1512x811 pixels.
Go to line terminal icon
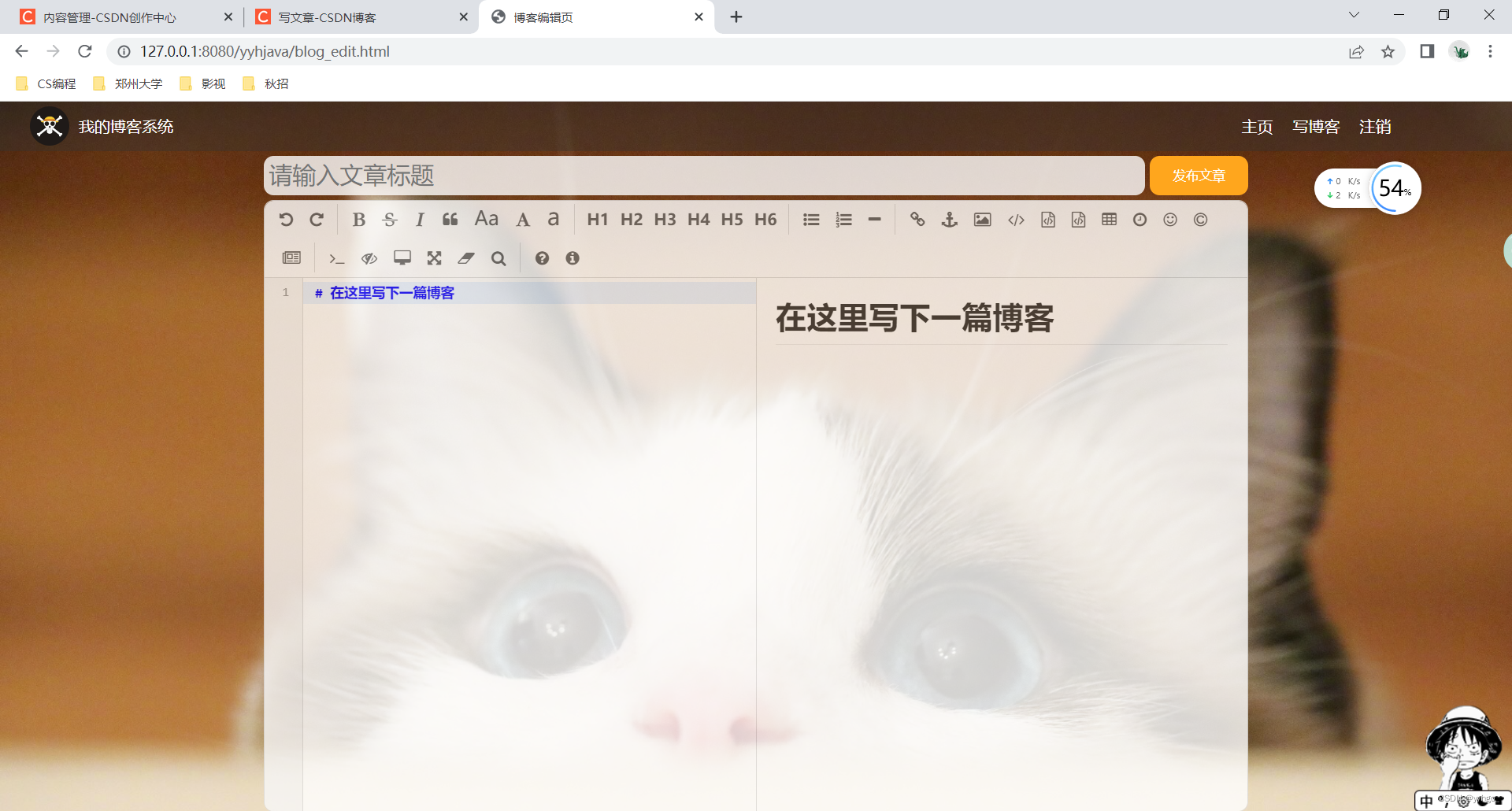(x=337, y=258)
